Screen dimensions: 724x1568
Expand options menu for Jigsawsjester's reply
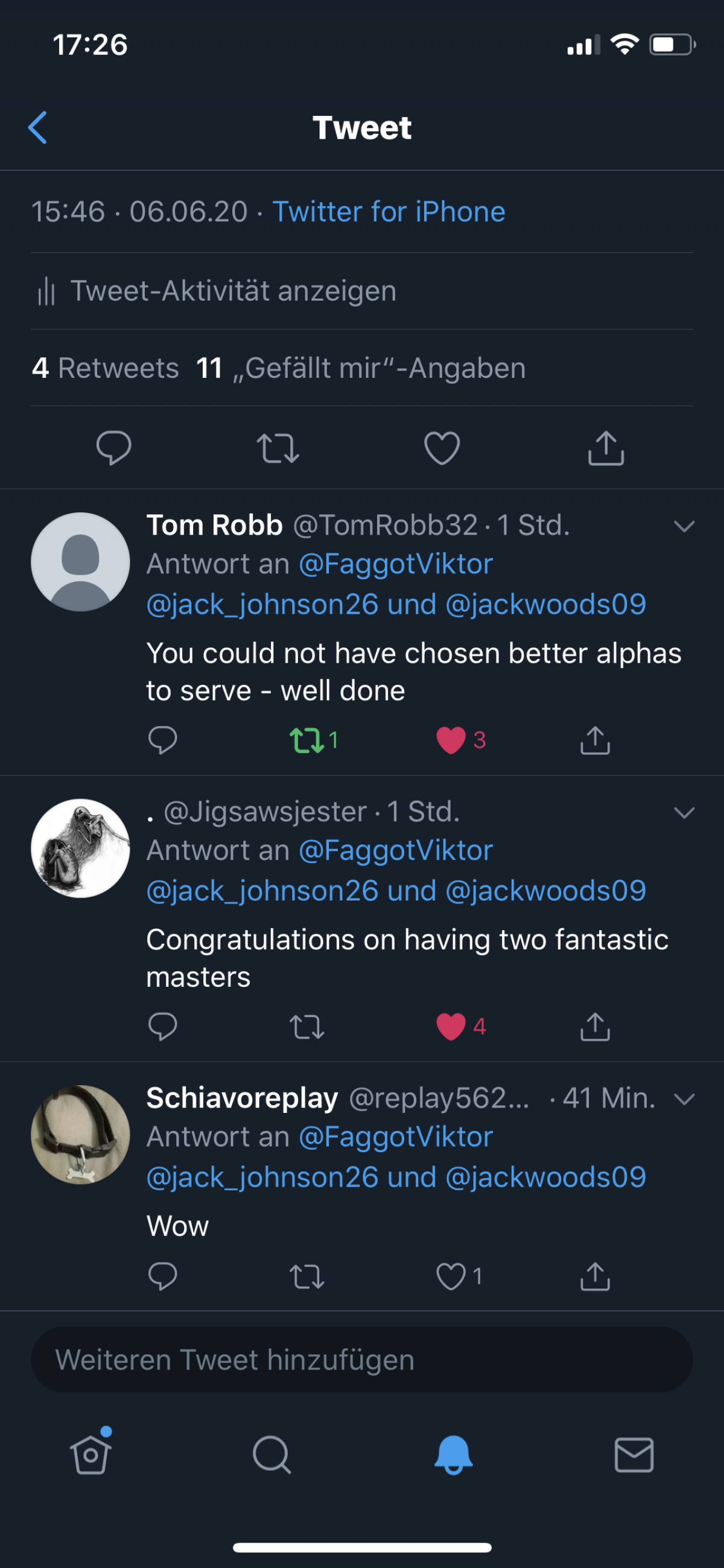(684, 813)
